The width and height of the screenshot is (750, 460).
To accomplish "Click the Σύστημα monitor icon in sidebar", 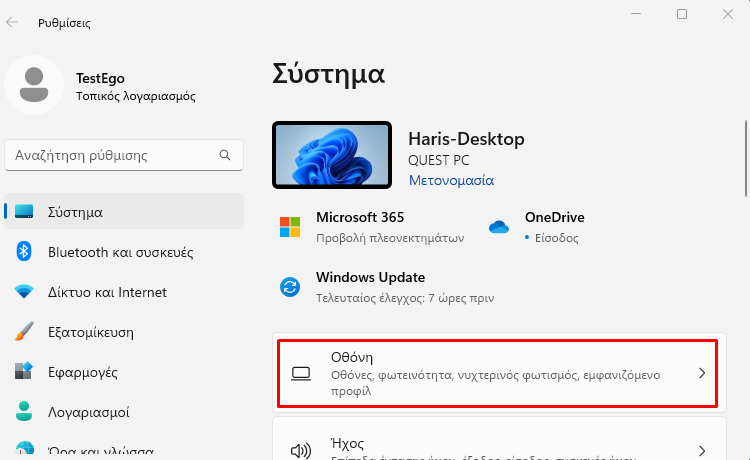I will (24, 211).
